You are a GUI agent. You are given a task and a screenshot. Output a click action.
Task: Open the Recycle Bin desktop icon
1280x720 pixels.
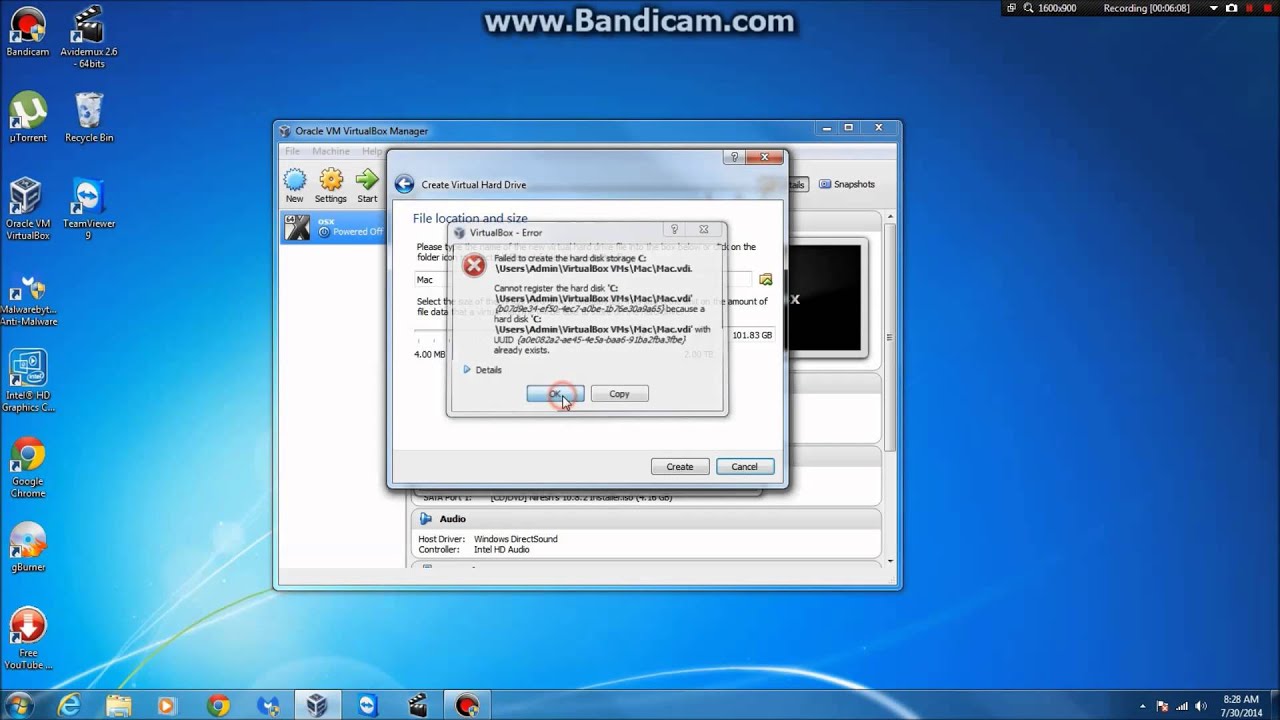coord(89,118)
